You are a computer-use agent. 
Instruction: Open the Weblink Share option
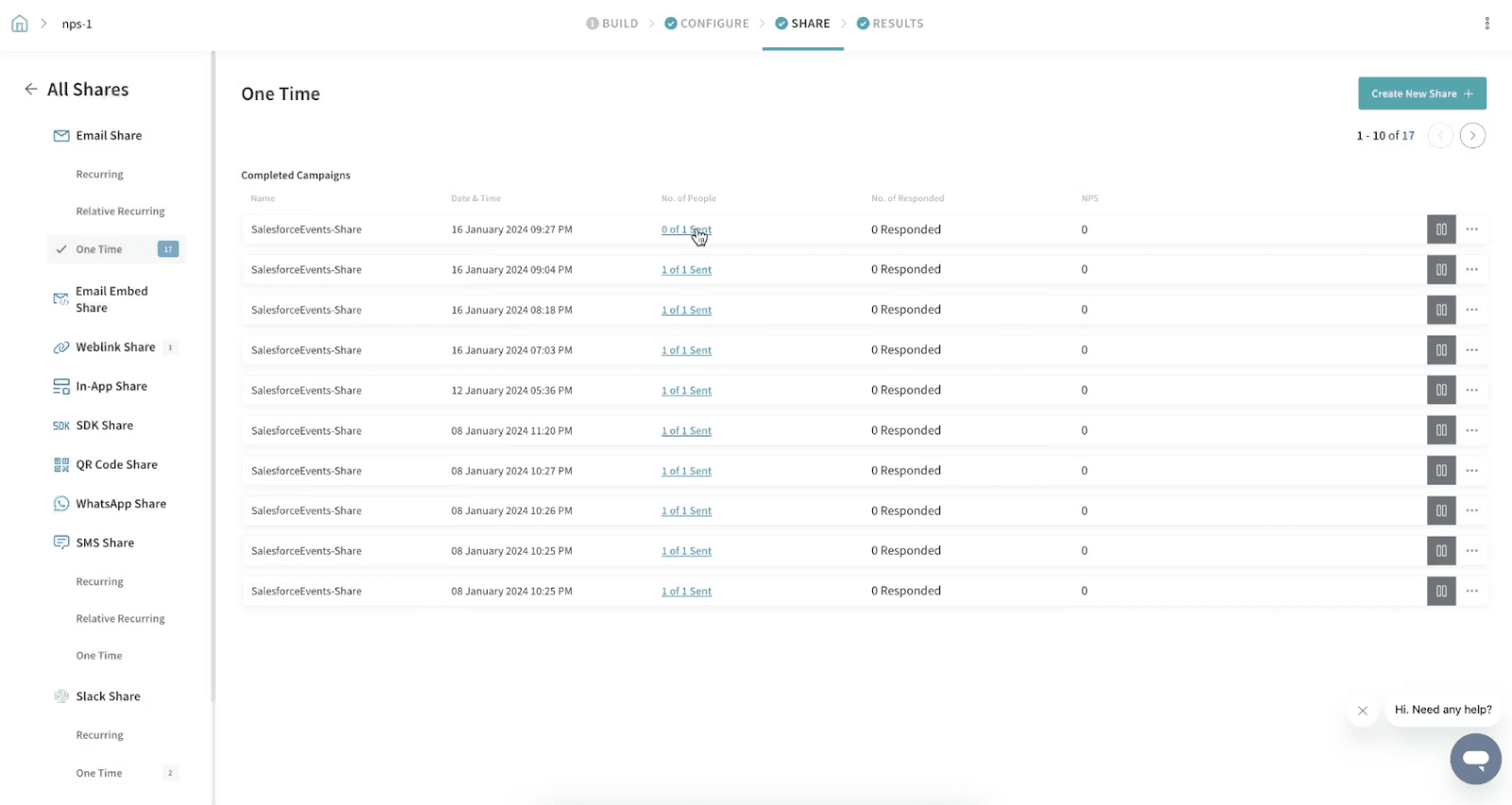[x=115, y=348]
